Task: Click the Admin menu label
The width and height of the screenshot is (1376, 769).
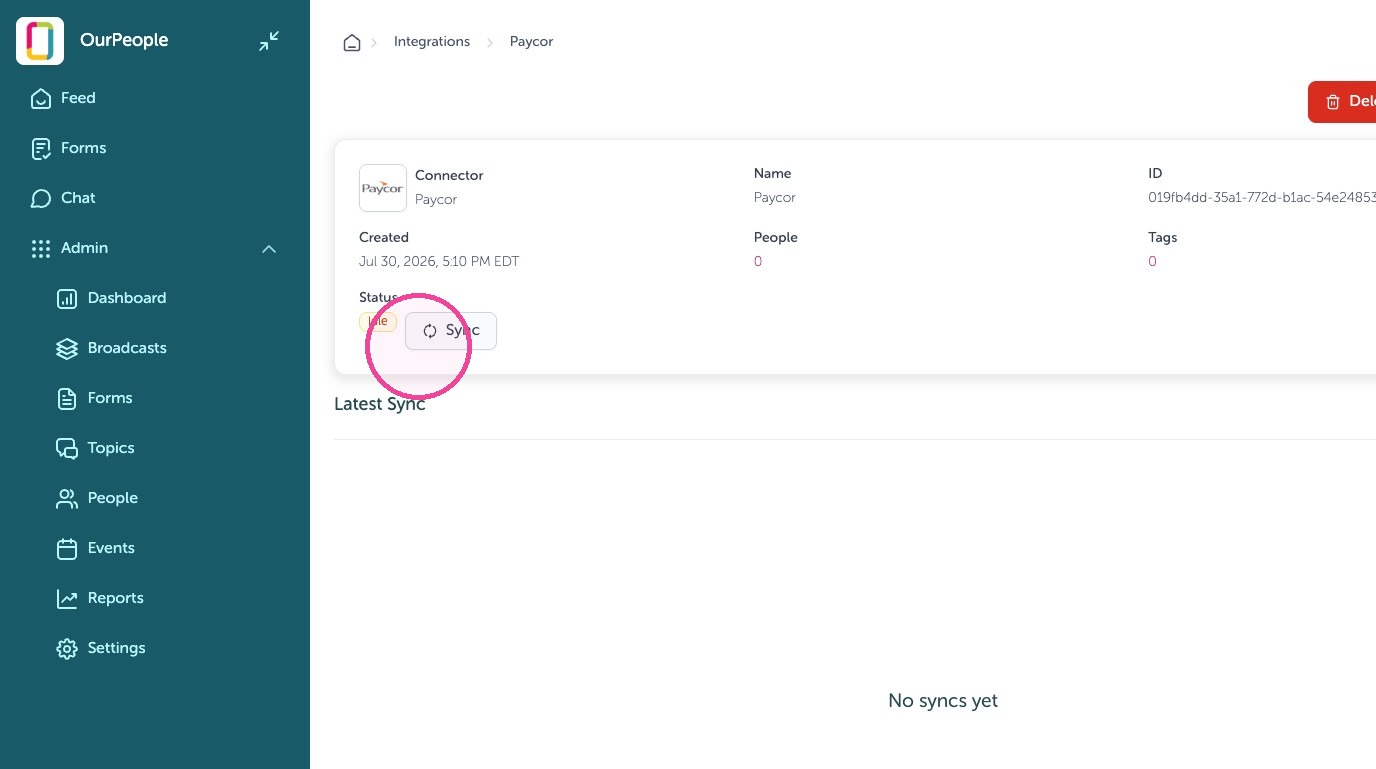Action: coord(84,248)
